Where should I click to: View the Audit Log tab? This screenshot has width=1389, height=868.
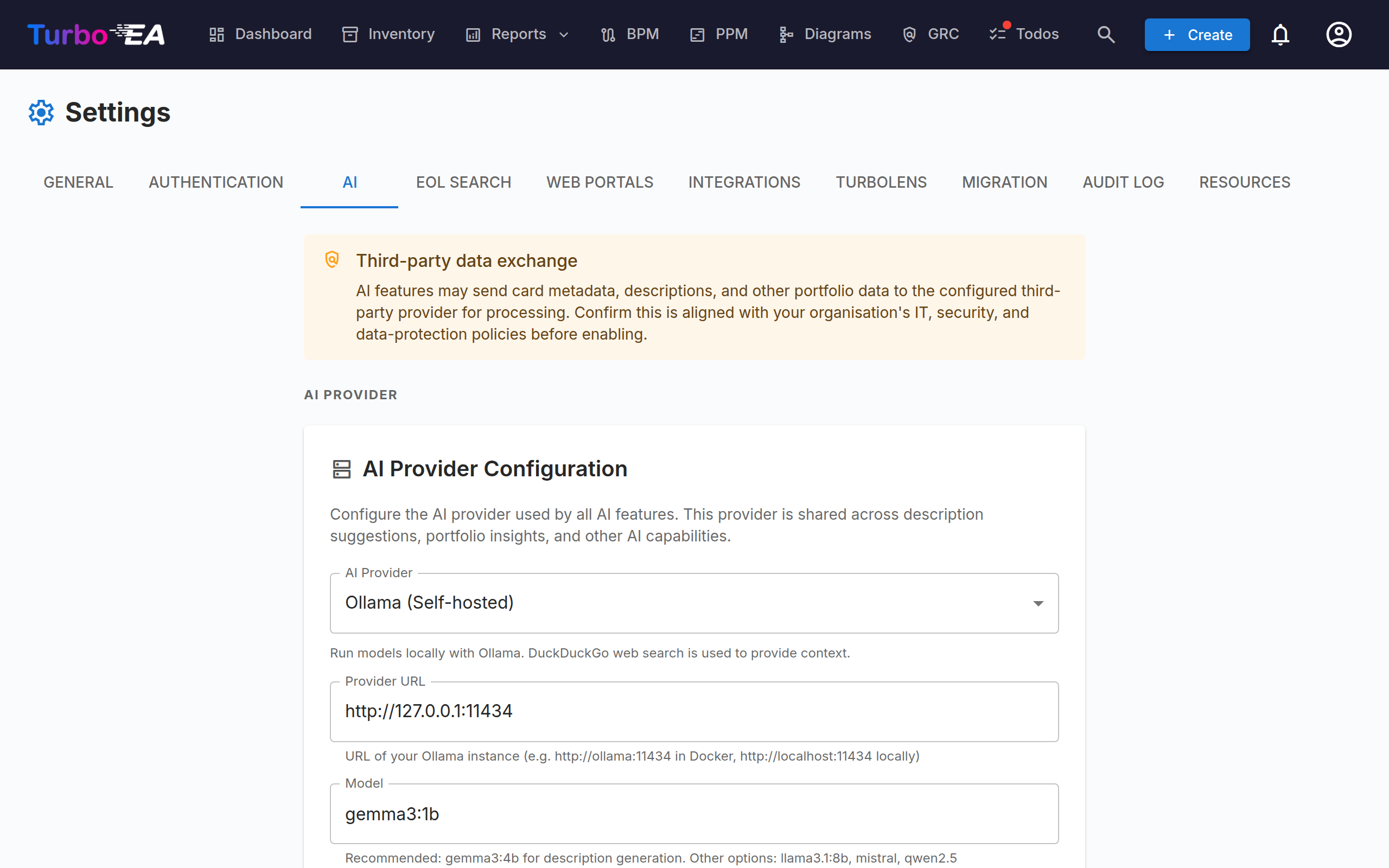point(1123,182)
